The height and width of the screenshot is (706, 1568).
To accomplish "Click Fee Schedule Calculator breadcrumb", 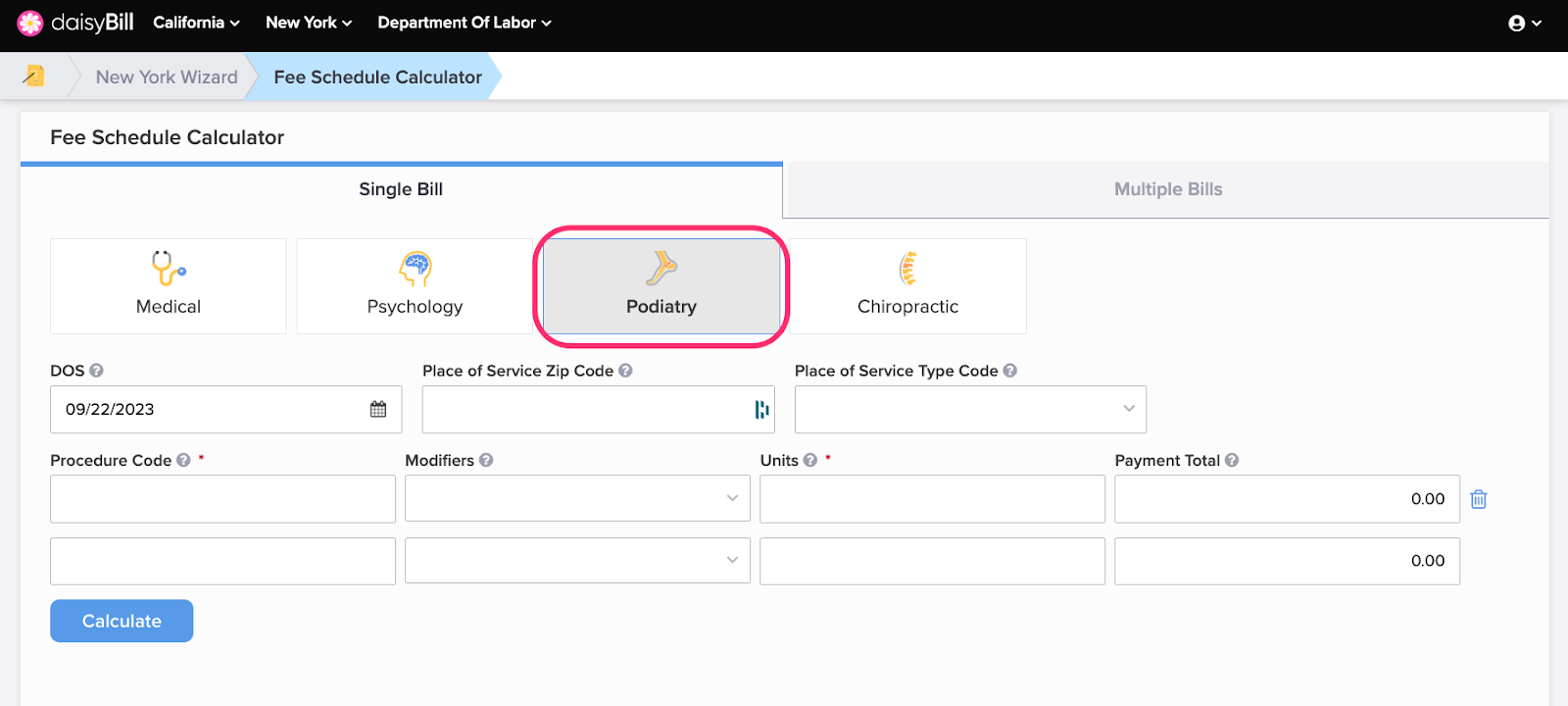I will click(x=377, y=76).
